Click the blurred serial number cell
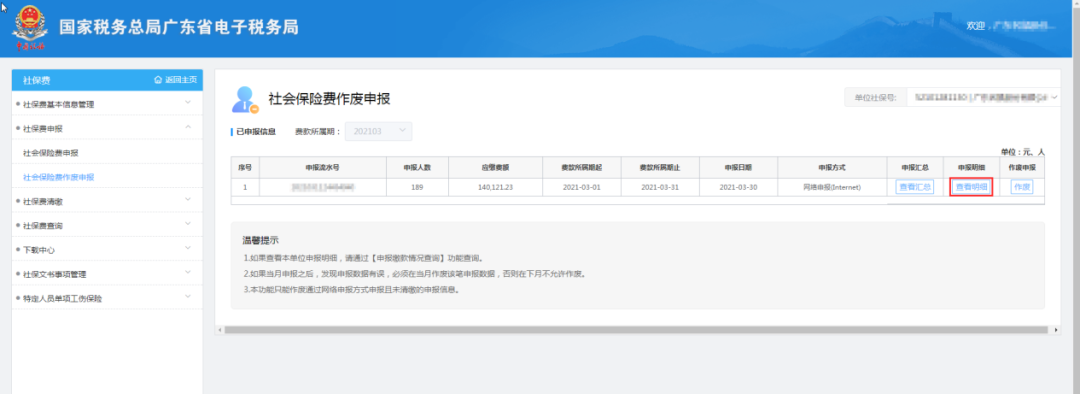 tap(322, 187)
